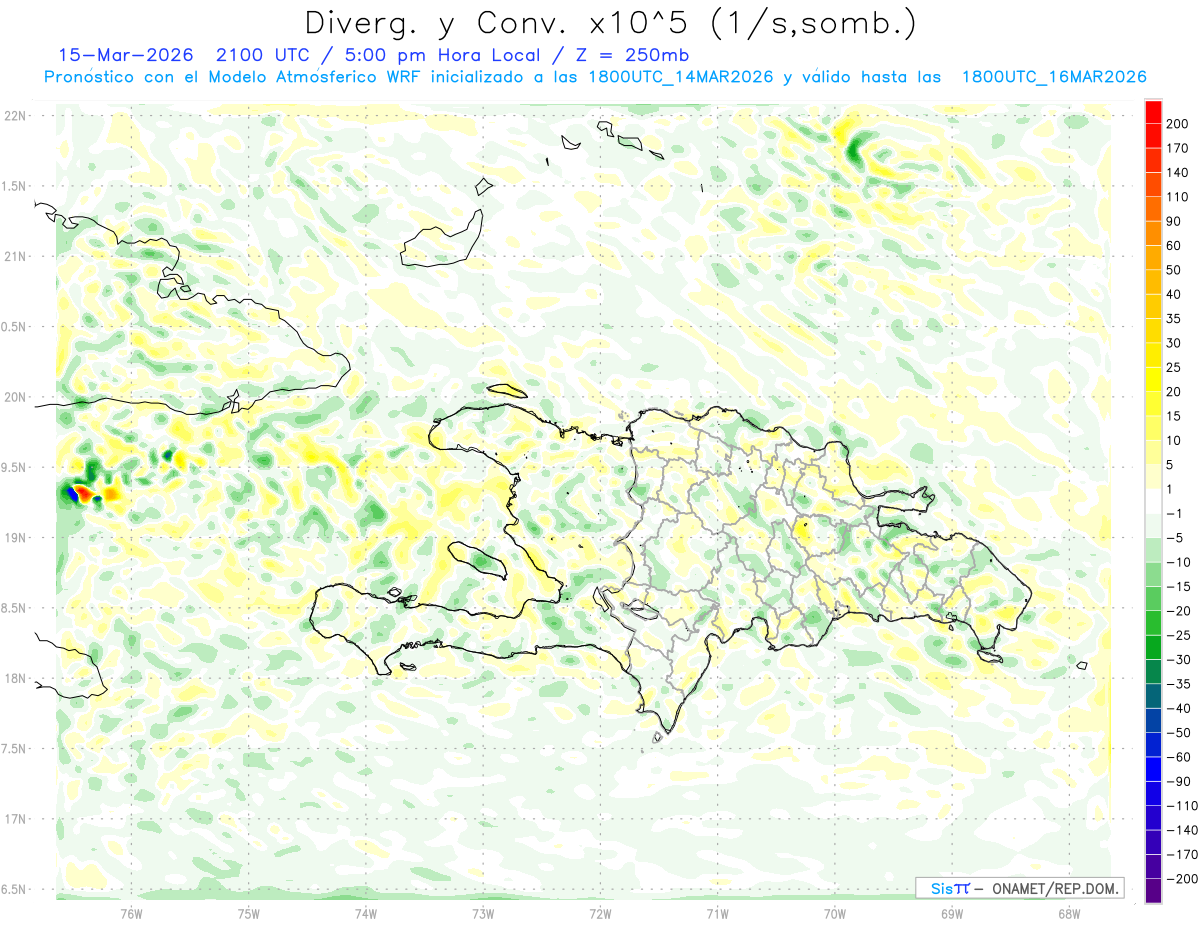
Task: Click the positive "140" colorbar value
Action: click(1178, 173)
